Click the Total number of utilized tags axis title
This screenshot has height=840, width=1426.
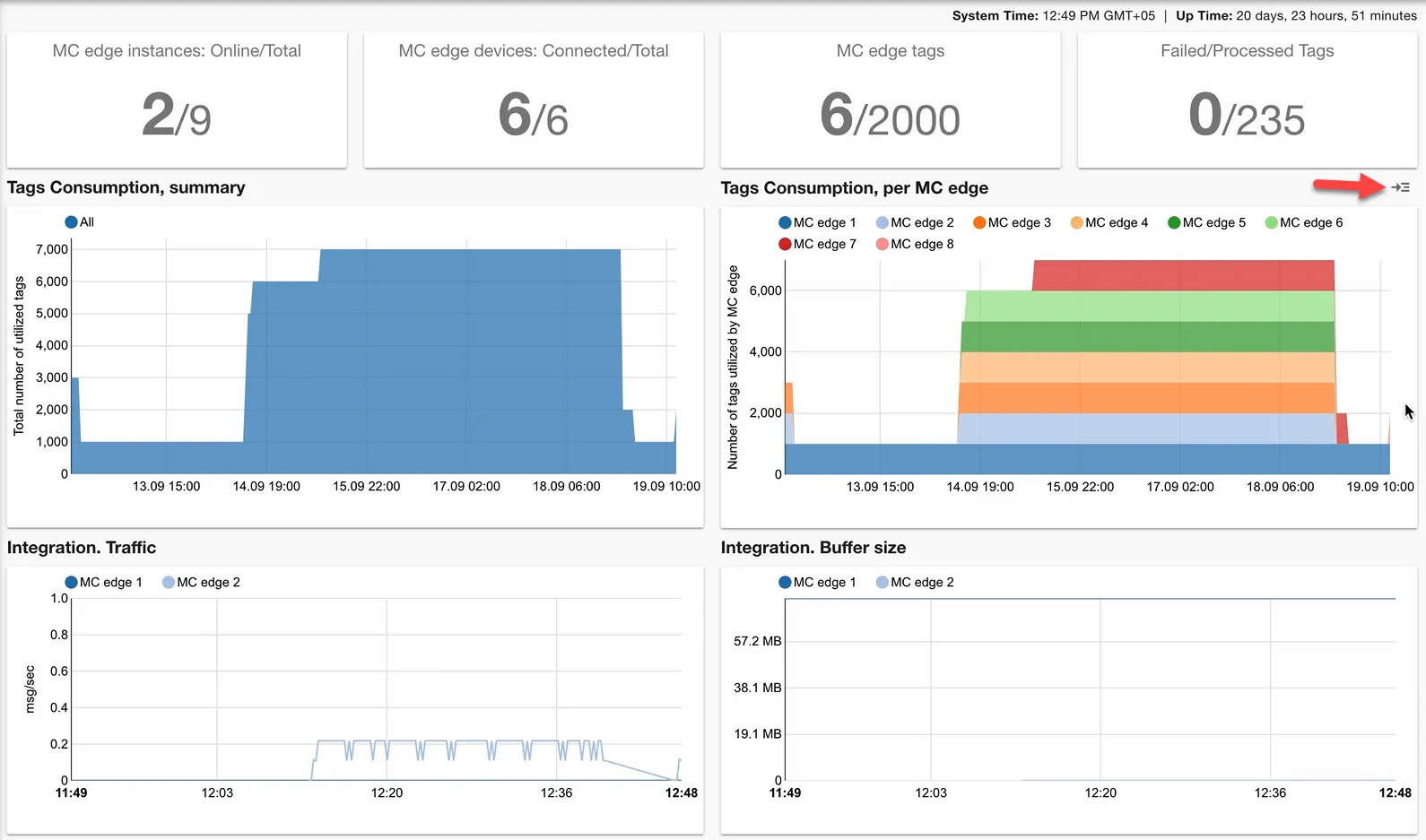click(19, 356)
